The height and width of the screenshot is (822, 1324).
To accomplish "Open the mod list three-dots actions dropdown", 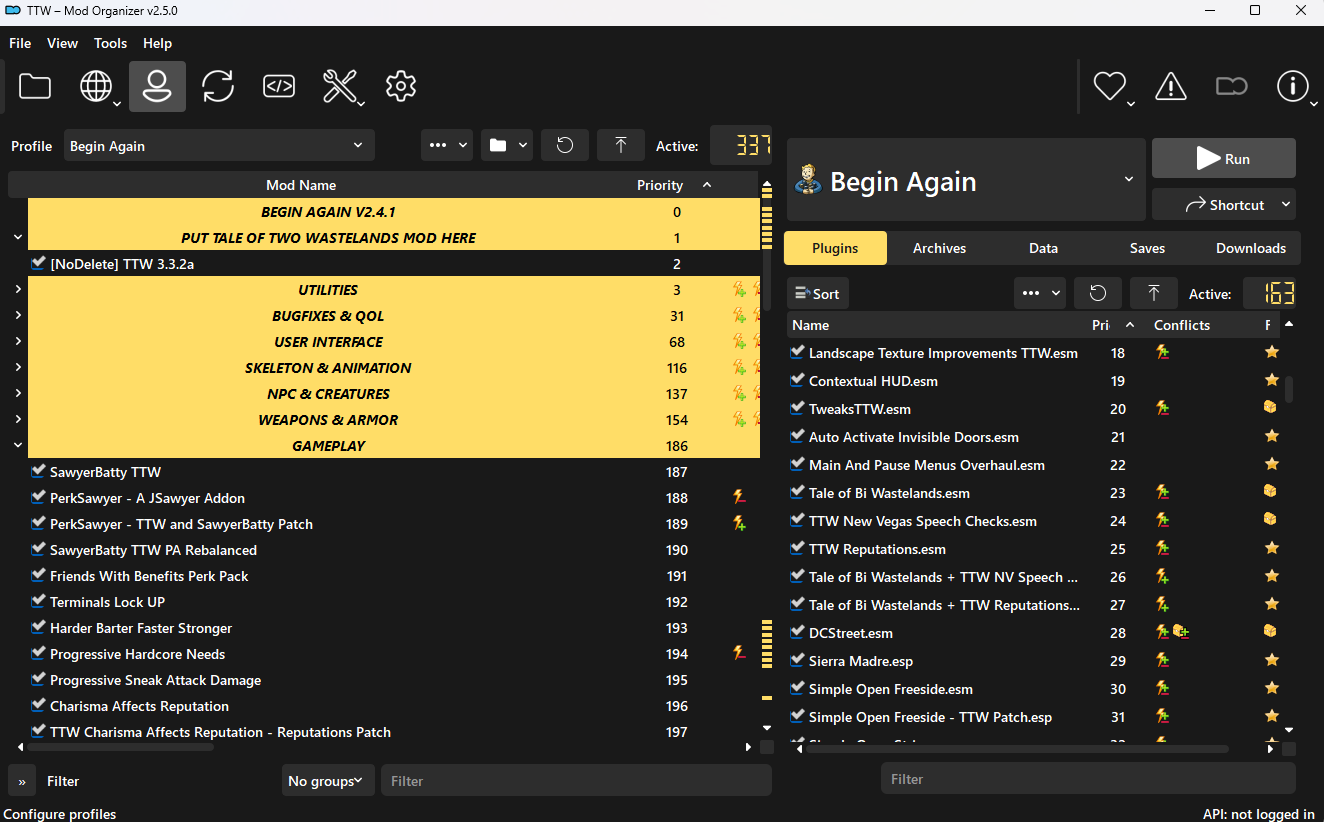I will pos(446,145).
